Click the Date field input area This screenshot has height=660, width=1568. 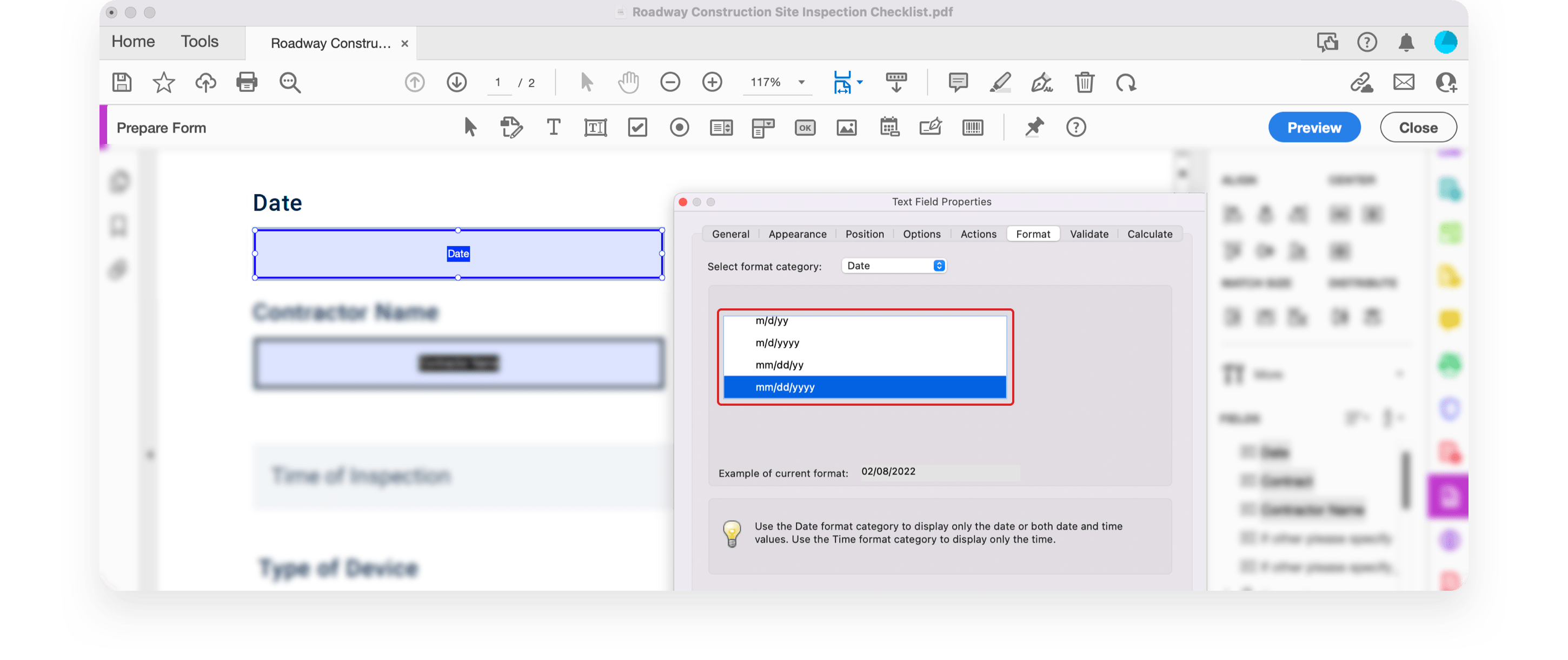pos(459,253)
